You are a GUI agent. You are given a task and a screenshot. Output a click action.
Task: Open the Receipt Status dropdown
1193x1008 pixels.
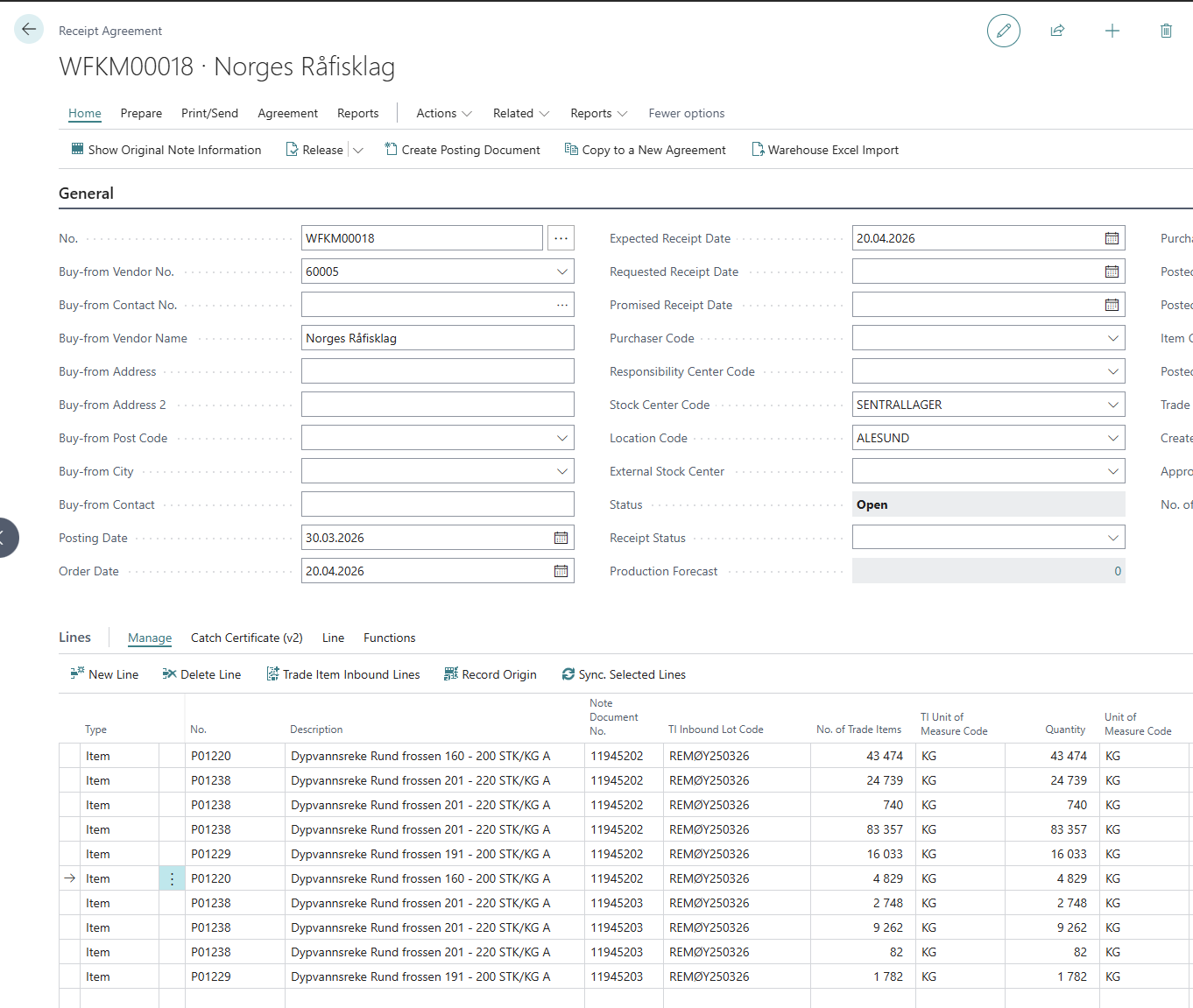click(x=1112, y=538)
